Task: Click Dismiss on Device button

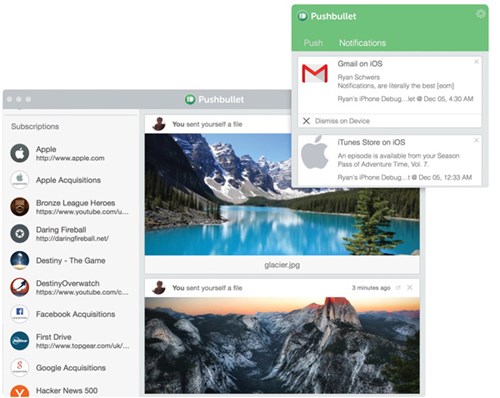Action: coord(336,121)
